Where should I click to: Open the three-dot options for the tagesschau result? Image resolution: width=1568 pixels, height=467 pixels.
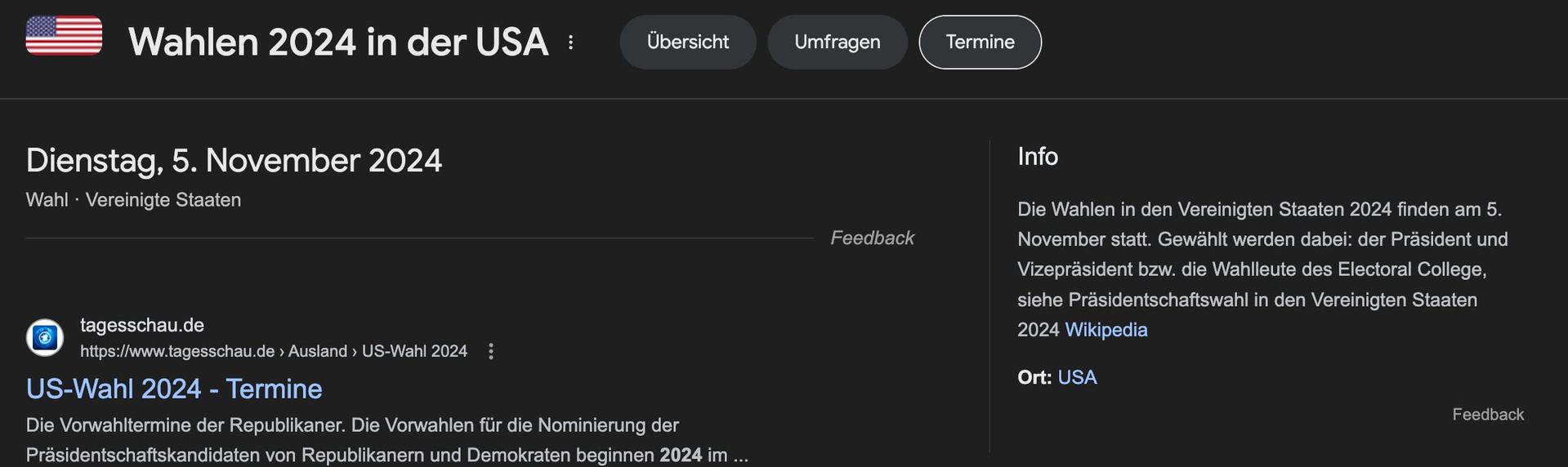(491, 351)
